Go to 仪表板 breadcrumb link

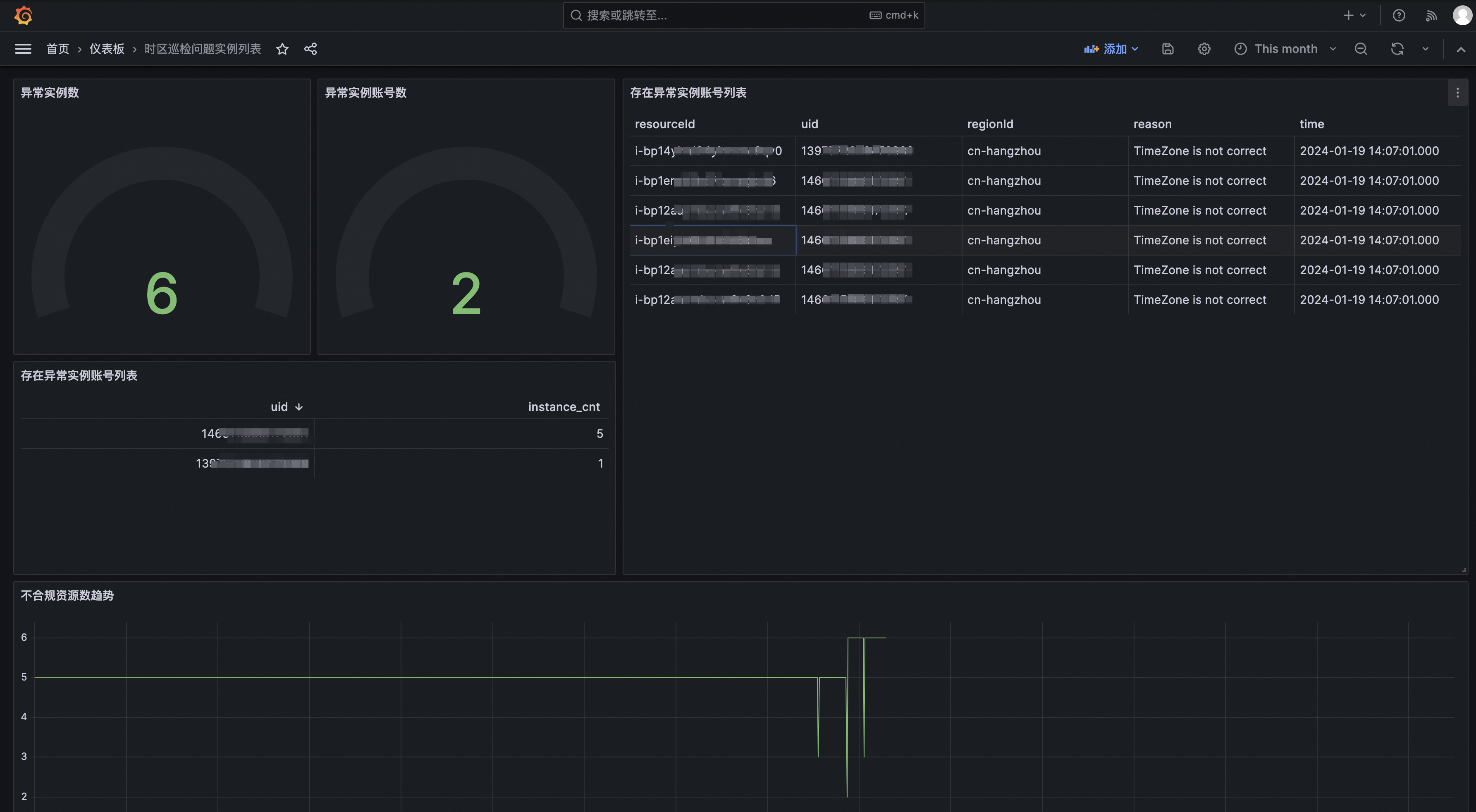(x=107, y=49)
